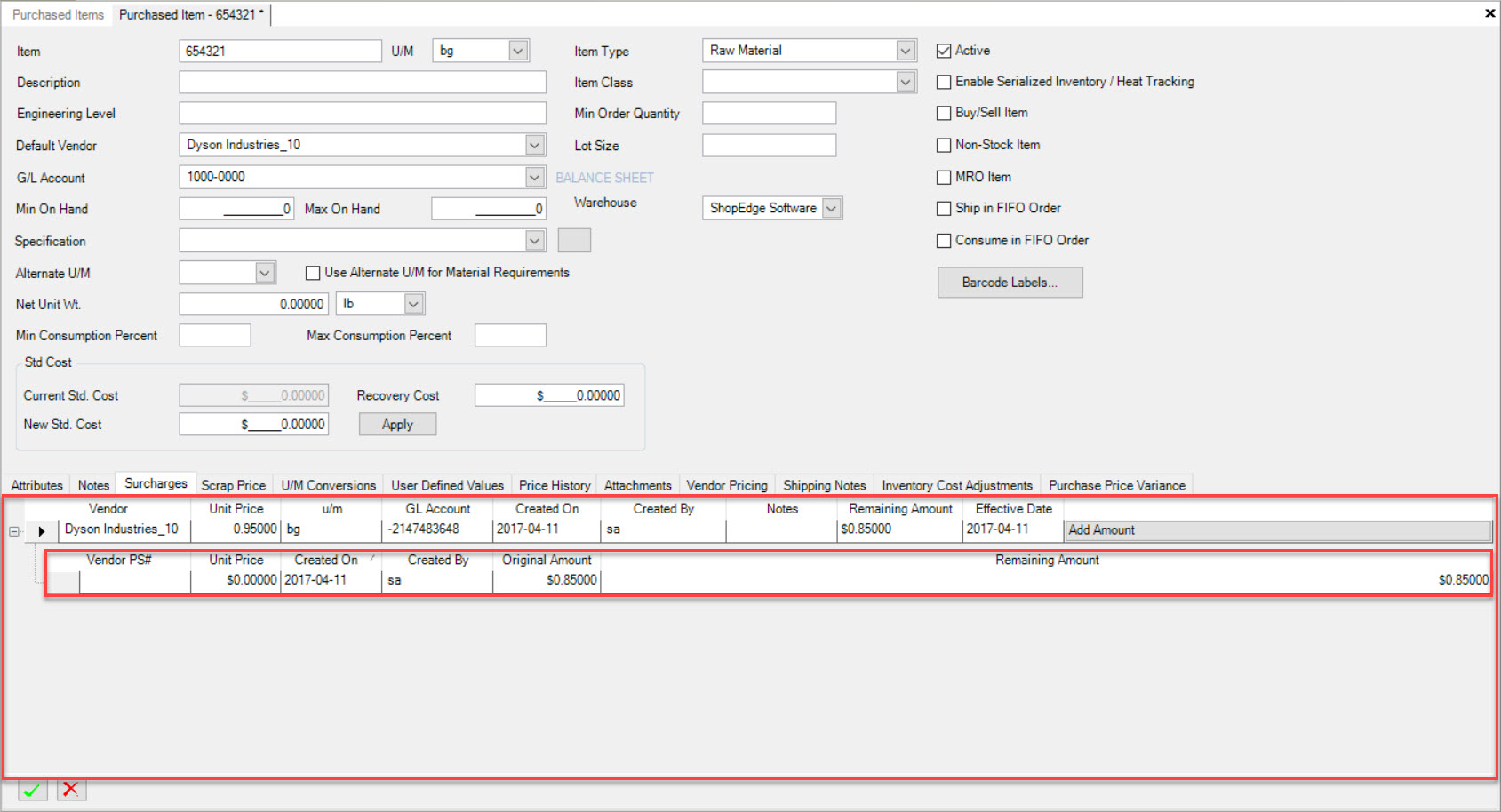Tick the Non-Stock Item checkbox

944,145
